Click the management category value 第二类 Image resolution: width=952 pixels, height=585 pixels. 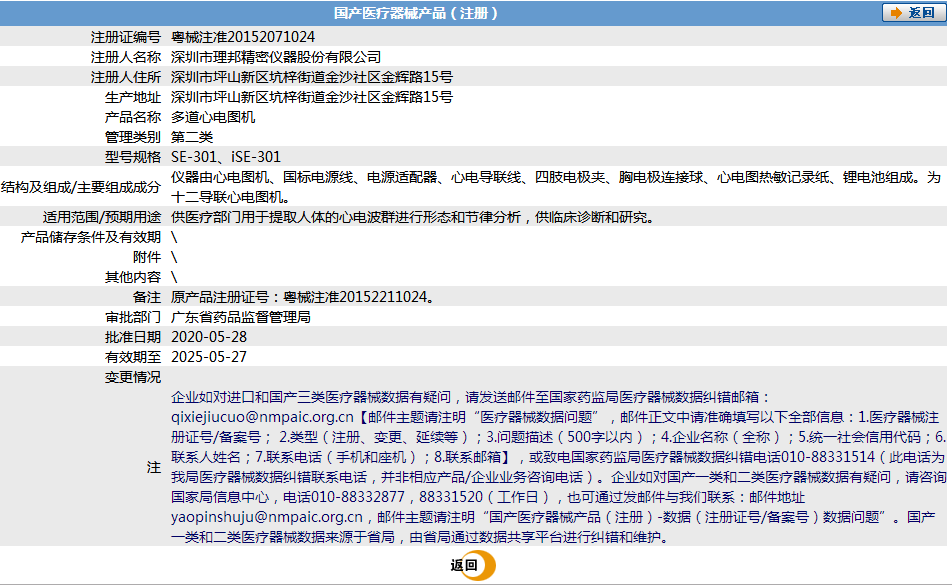tap(192, 137)
